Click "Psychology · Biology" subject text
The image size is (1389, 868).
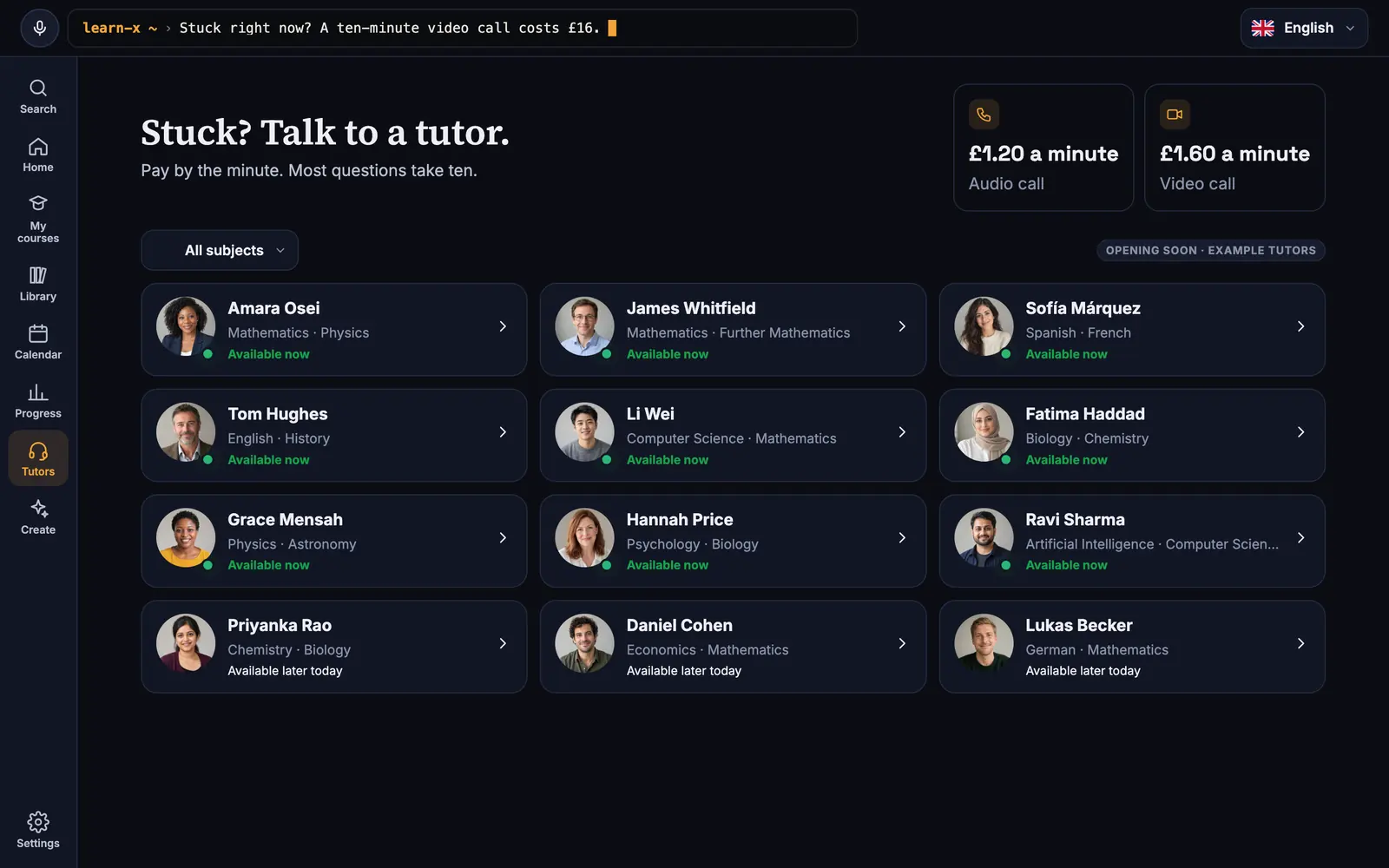point(693,544)
